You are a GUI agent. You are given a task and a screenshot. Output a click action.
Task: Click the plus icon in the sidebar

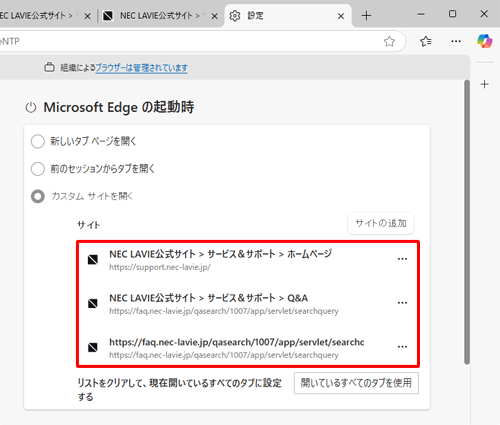(485, 84)
